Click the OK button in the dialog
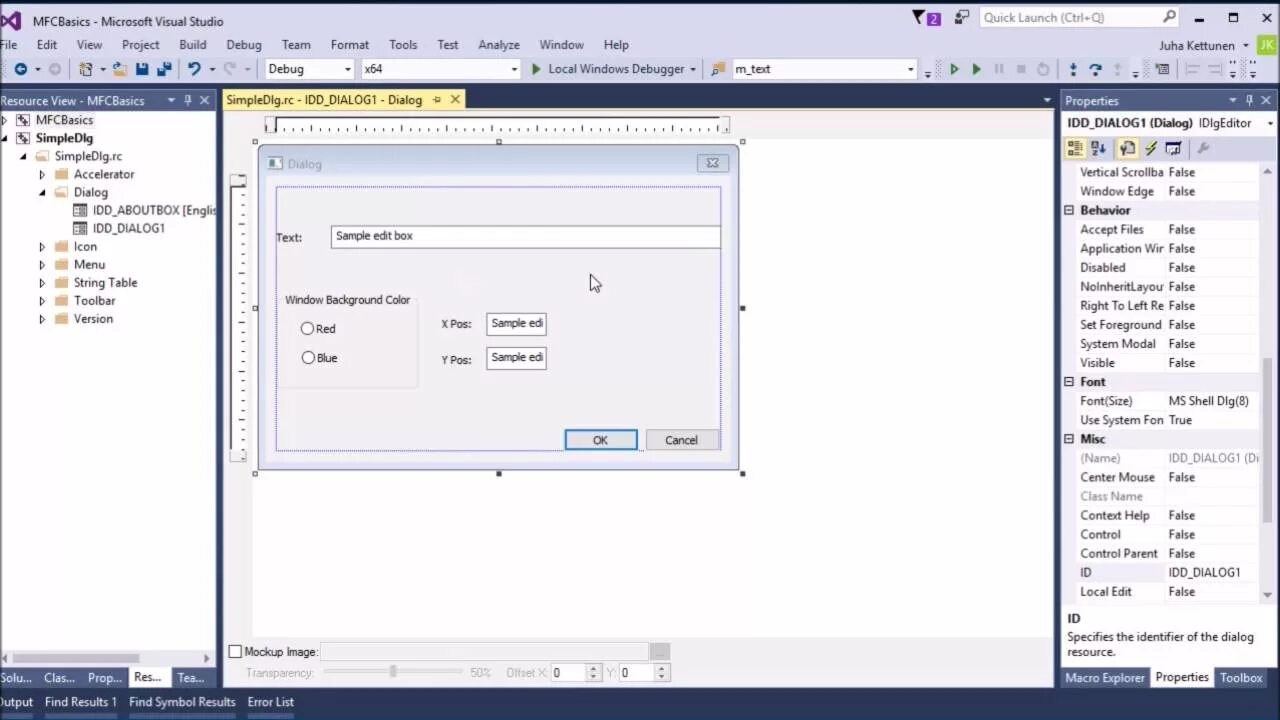Viewport: 1280px width, 720px height. pos(601,440)
